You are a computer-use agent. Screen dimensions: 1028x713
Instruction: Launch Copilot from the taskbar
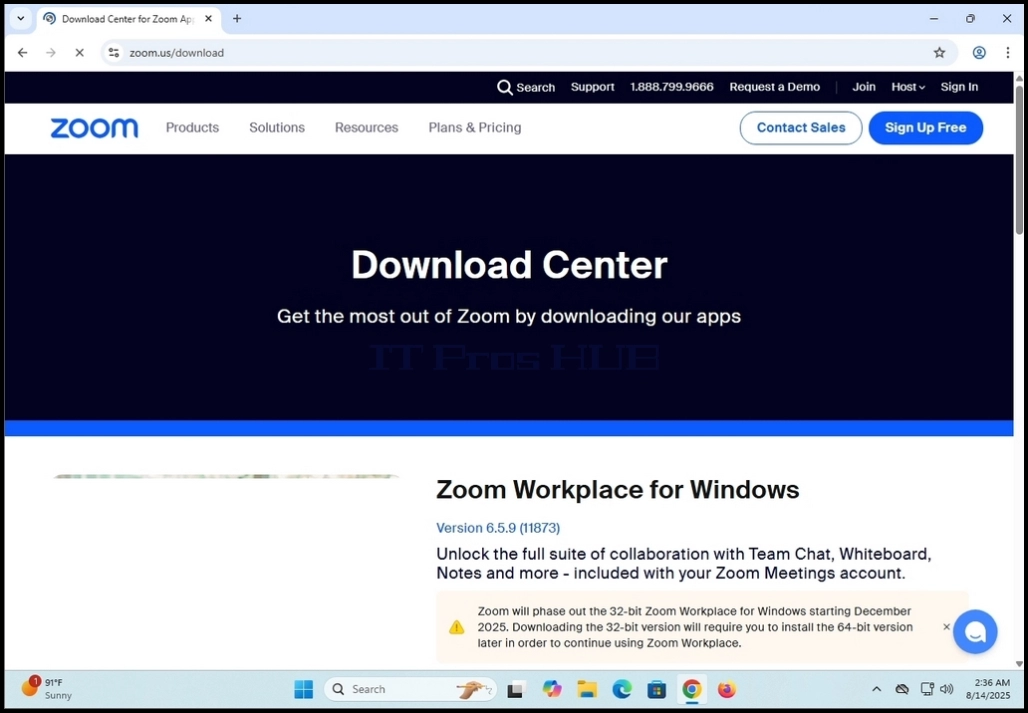(552, 689)
